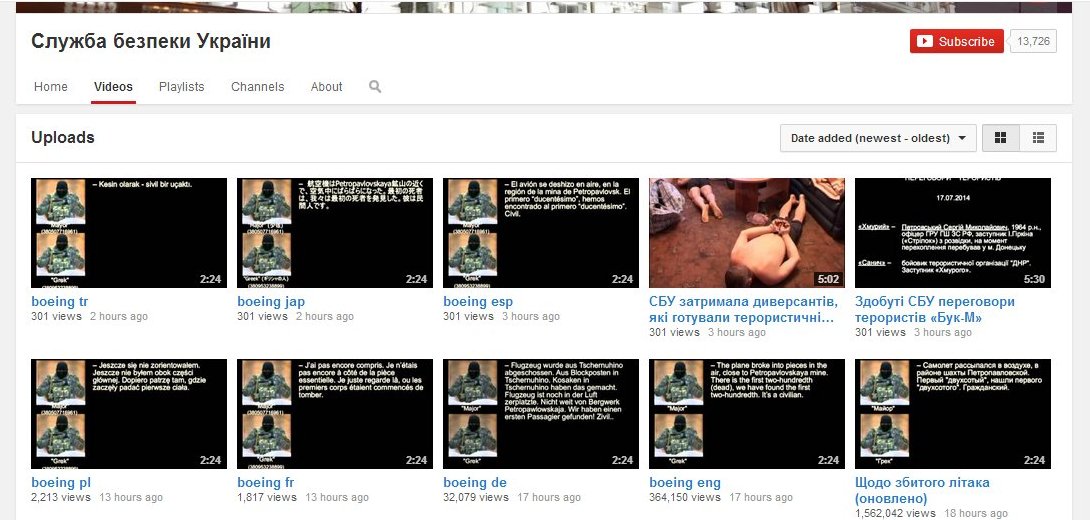Open the detained saboteurs video thumbnail
1090x520 pixels.
coord(747,233)
